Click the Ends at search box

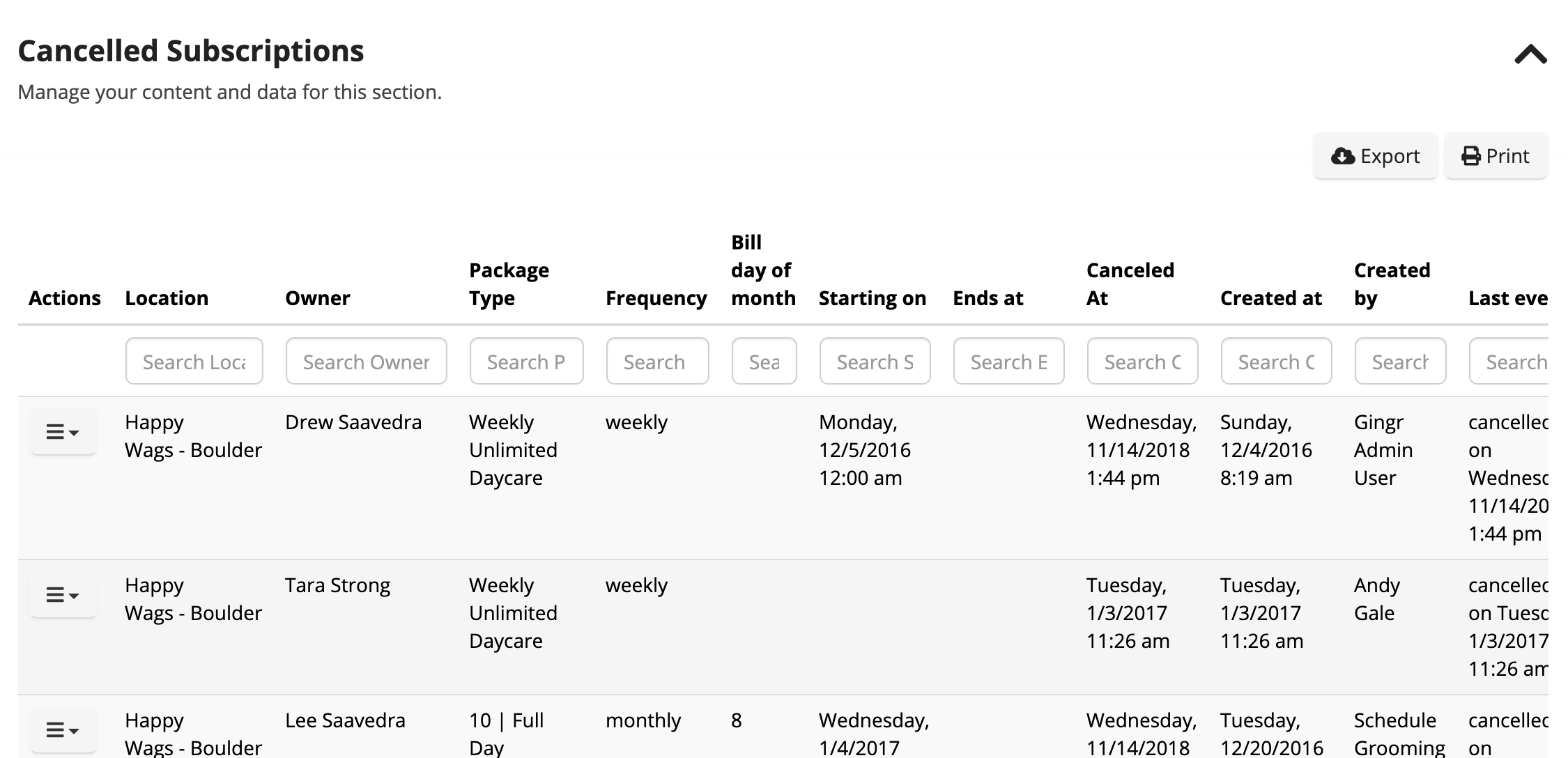tap(1008, 361)
